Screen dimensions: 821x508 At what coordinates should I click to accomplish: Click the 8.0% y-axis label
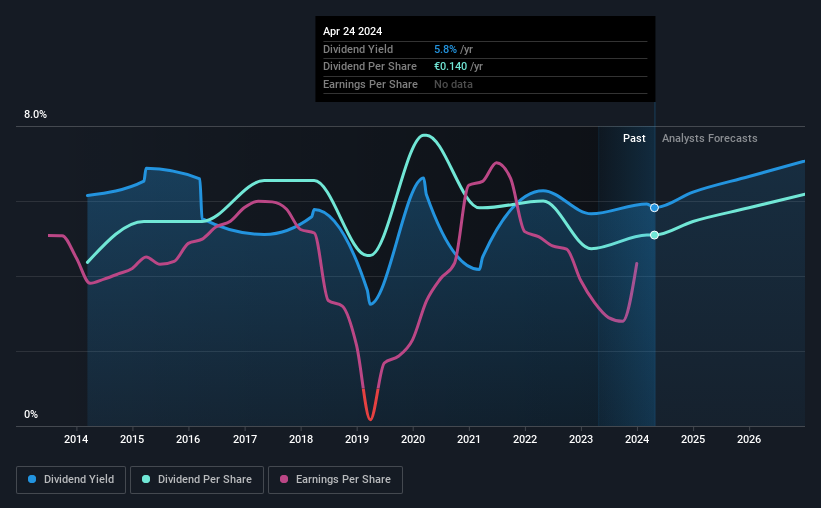(36, 115)
